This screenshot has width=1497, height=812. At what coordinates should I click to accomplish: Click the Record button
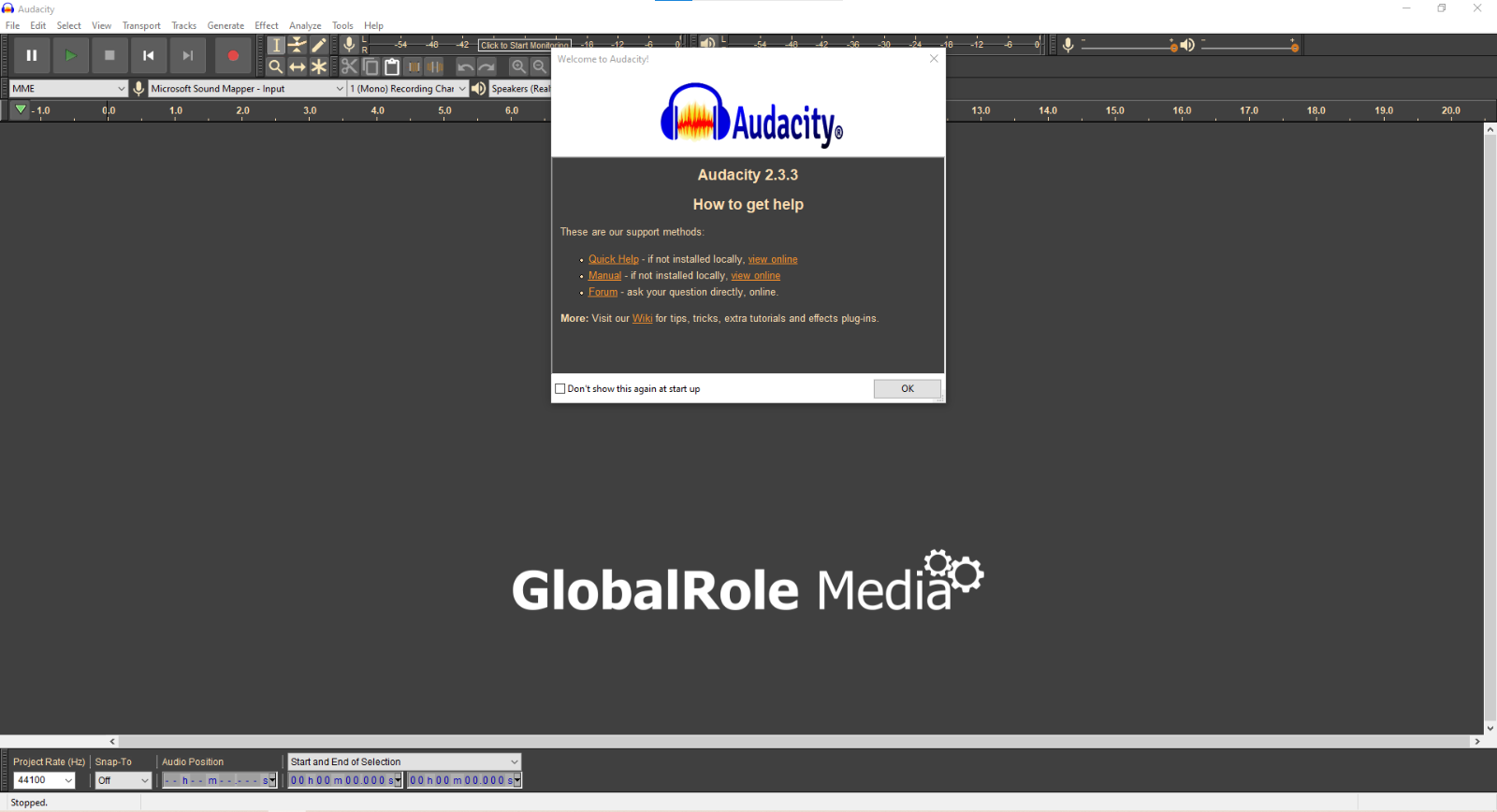pyautogui.click(x=233, y=56)
